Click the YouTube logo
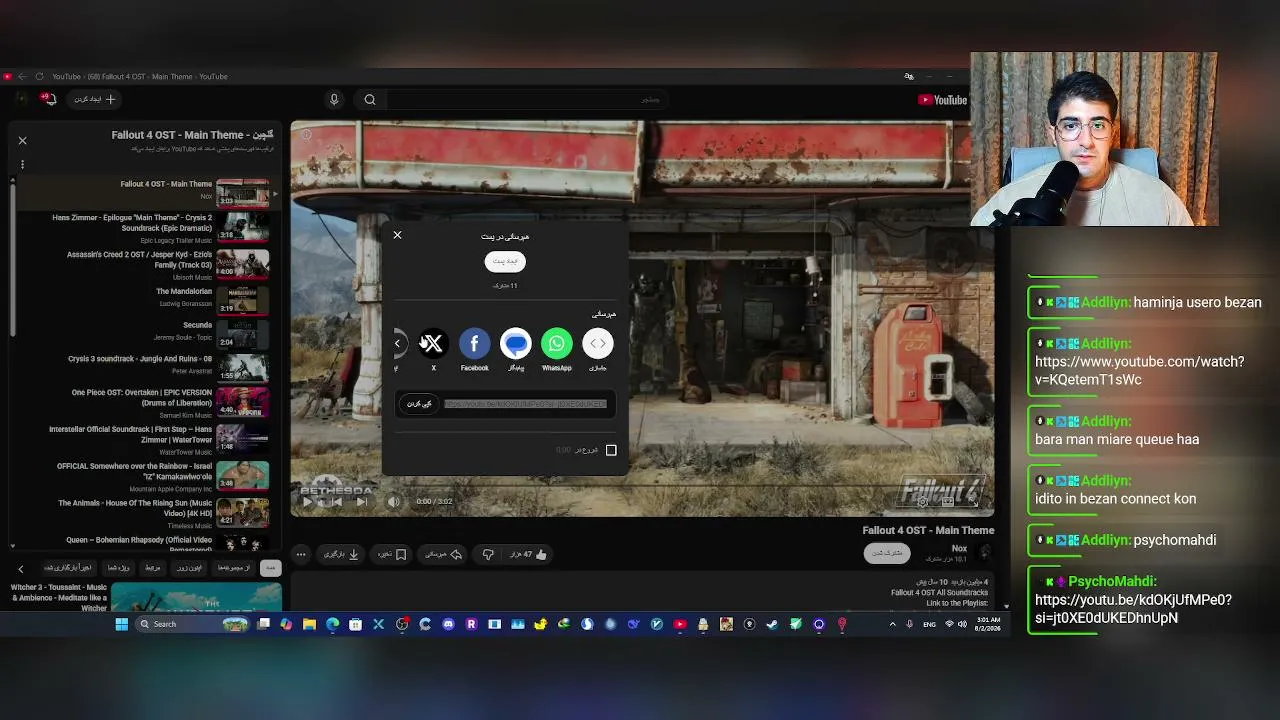The width and height of the screenshot is (1280, 720). (x=942, y=100)
